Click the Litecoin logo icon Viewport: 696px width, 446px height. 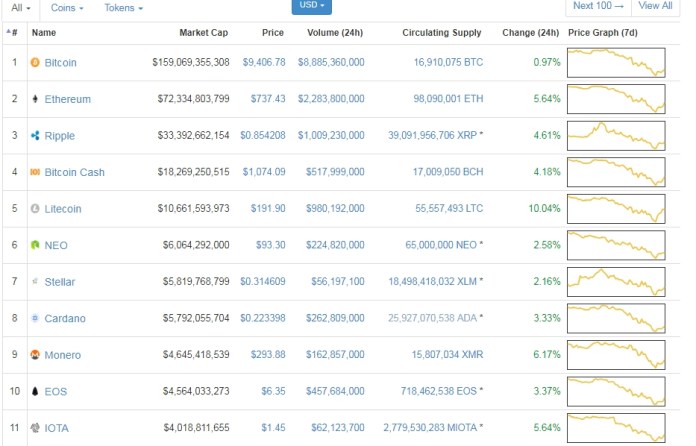pyautogui.click(x=35, y=209)
